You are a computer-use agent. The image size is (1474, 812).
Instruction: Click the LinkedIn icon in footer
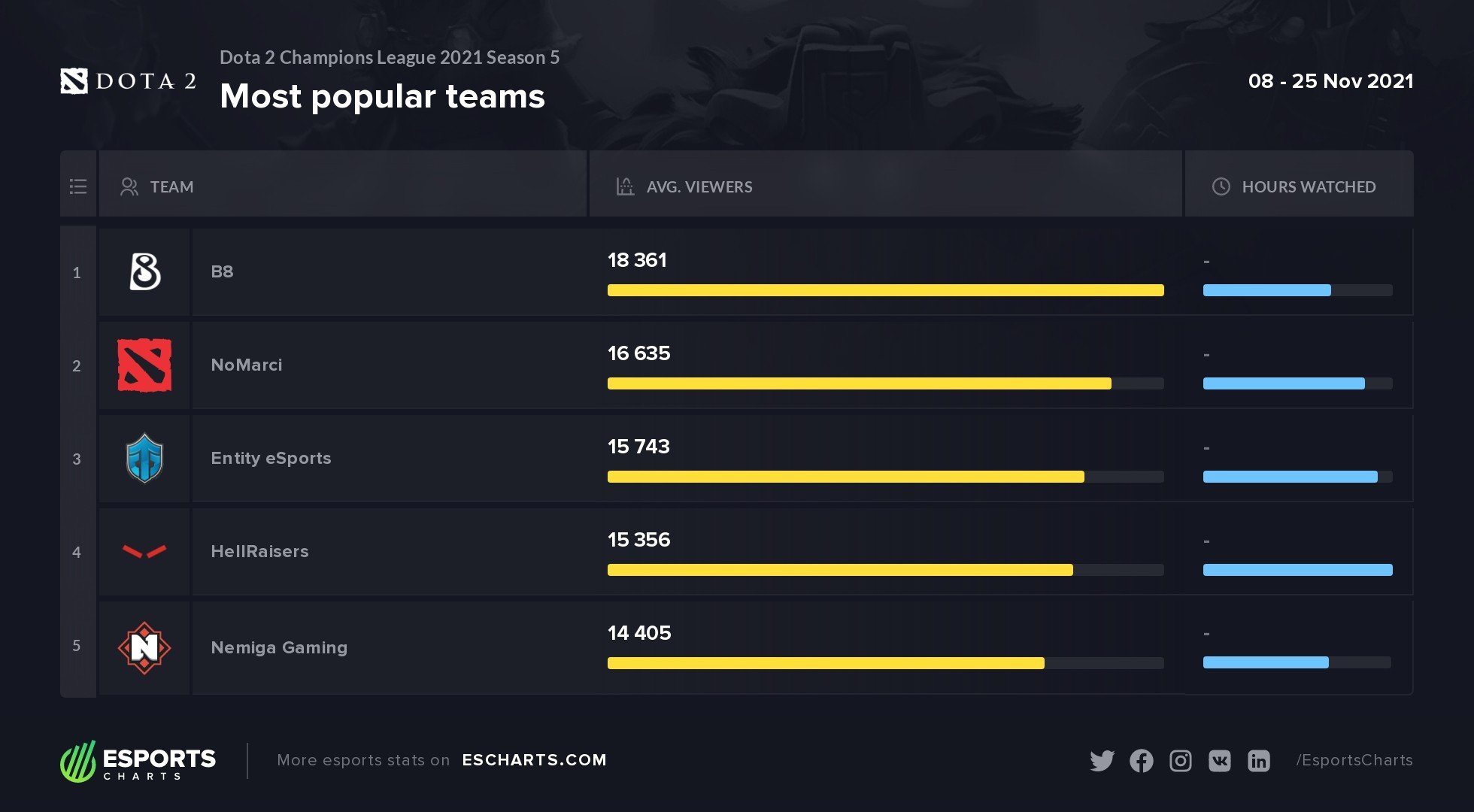(1258, 761)
